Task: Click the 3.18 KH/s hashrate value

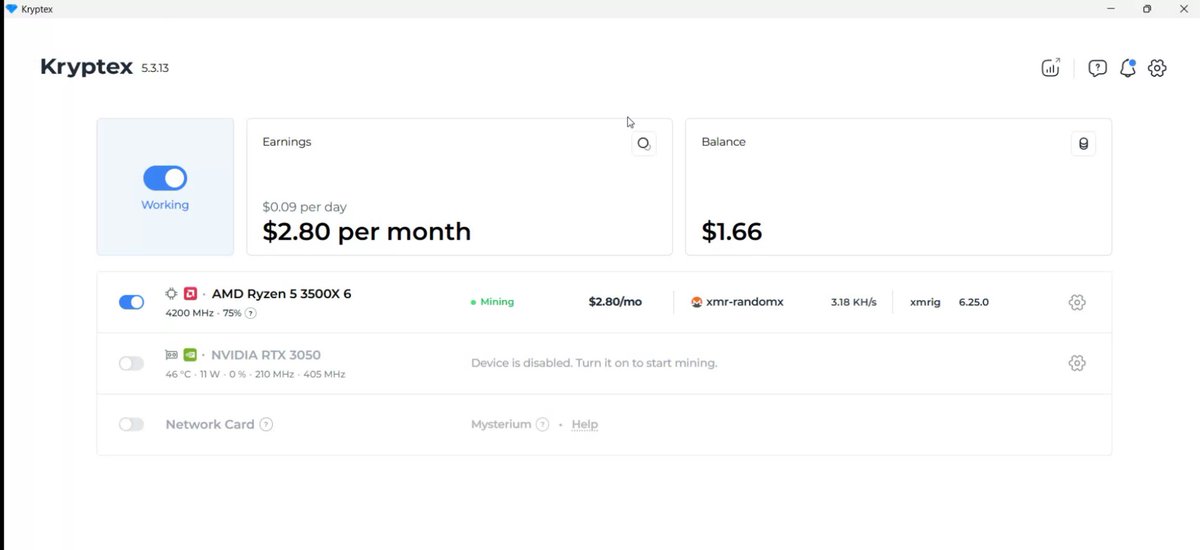Action: click(854, 302)
